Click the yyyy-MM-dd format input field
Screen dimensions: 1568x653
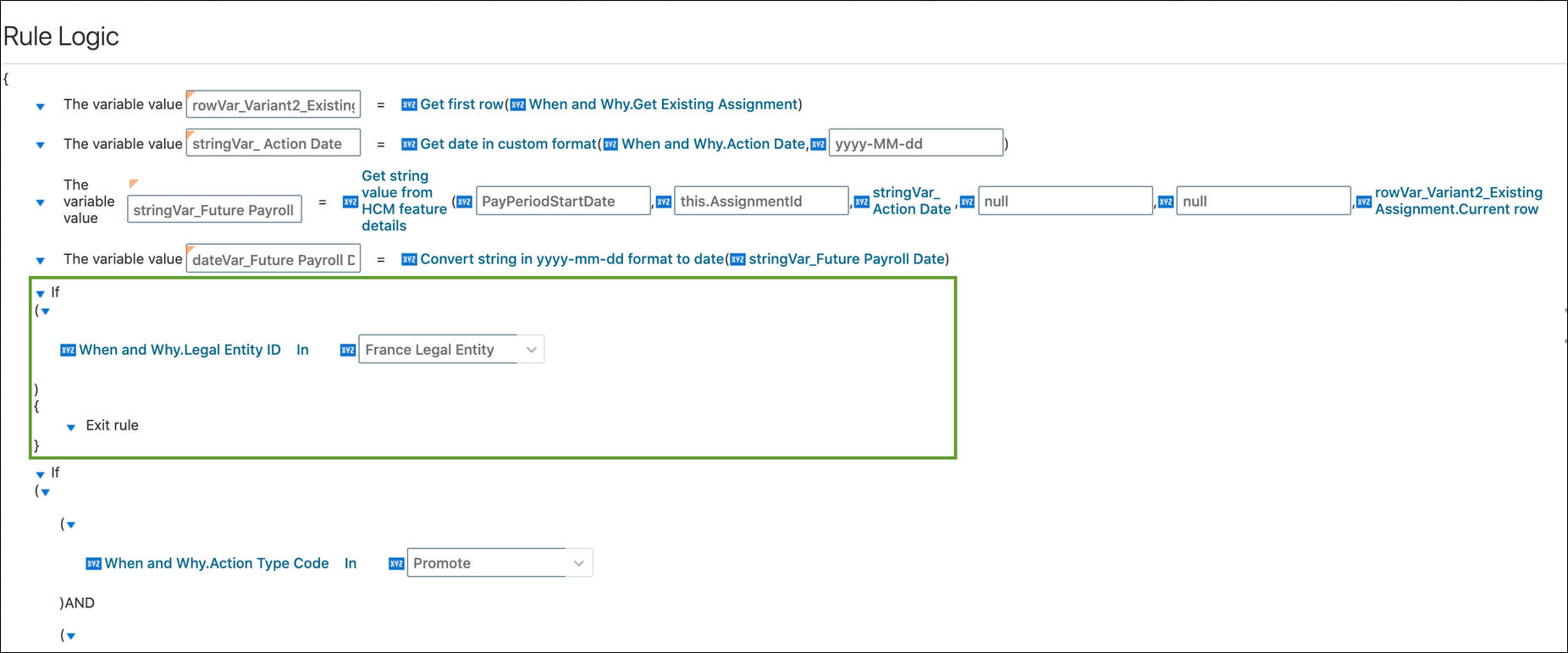[x=915, y=144]
